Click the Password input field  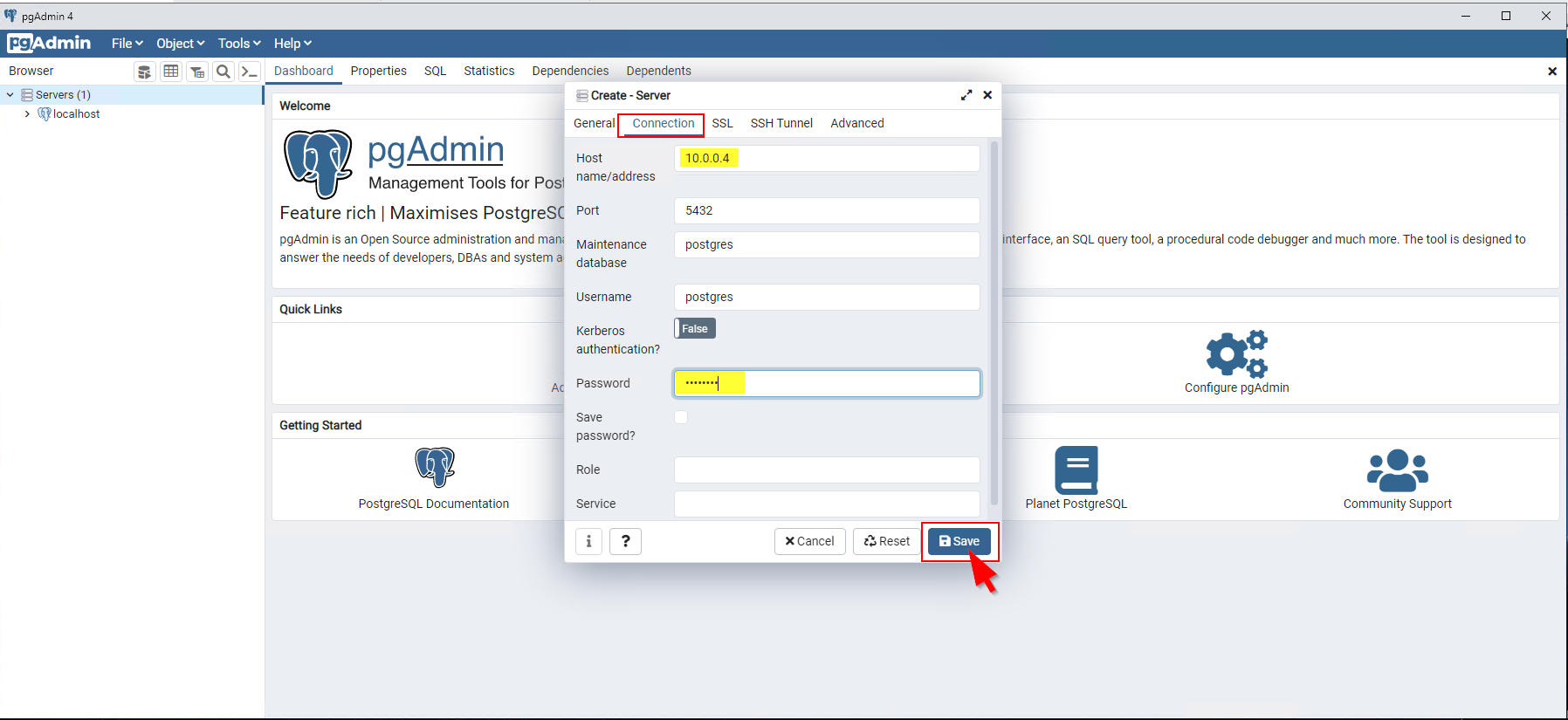(x=827, y=383)
